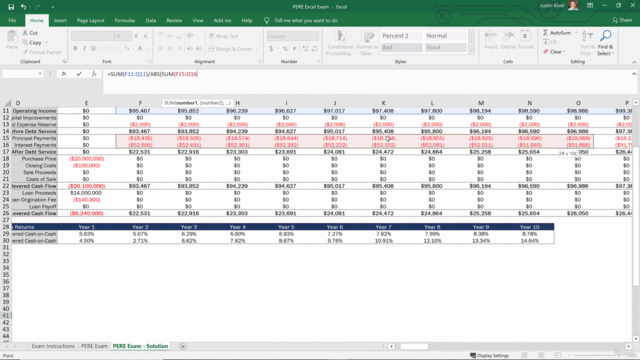
Task: Open Display Settings in status bar
Action: (489, 356)
